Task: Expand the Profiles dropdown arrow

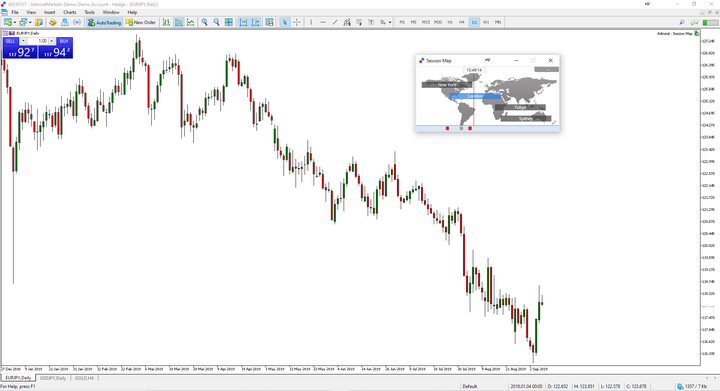Action: [30, 22]
